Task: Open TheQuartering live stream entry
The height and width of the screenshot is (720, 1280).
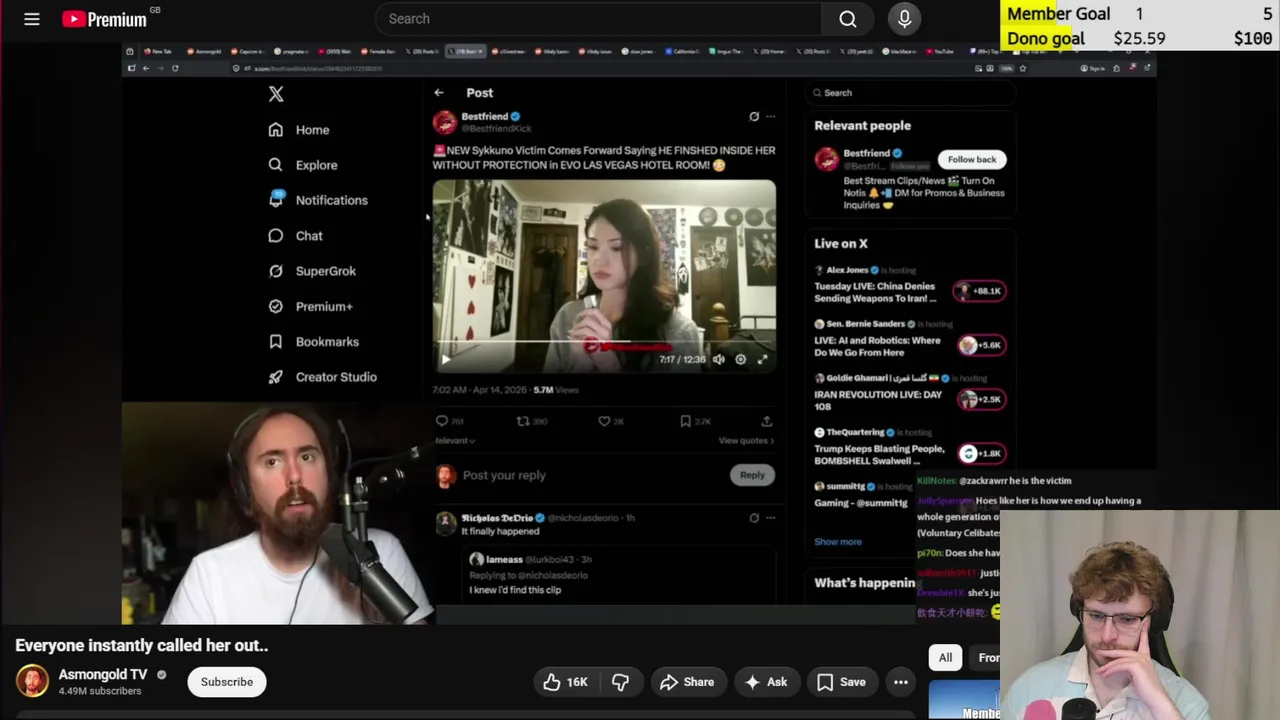Action: [x=910, y=448]
